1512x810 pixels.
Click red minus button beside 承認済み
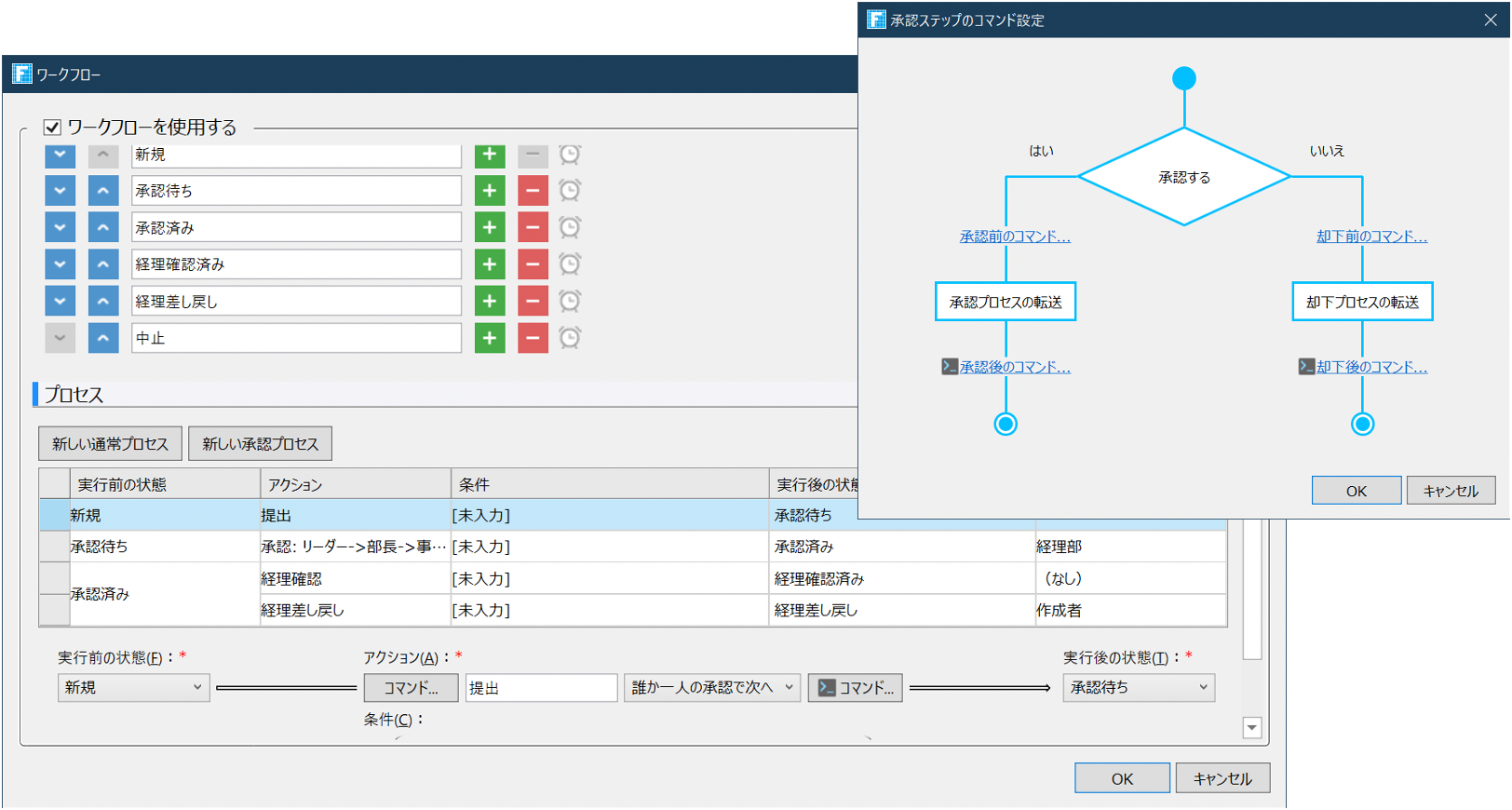point(533,227)
